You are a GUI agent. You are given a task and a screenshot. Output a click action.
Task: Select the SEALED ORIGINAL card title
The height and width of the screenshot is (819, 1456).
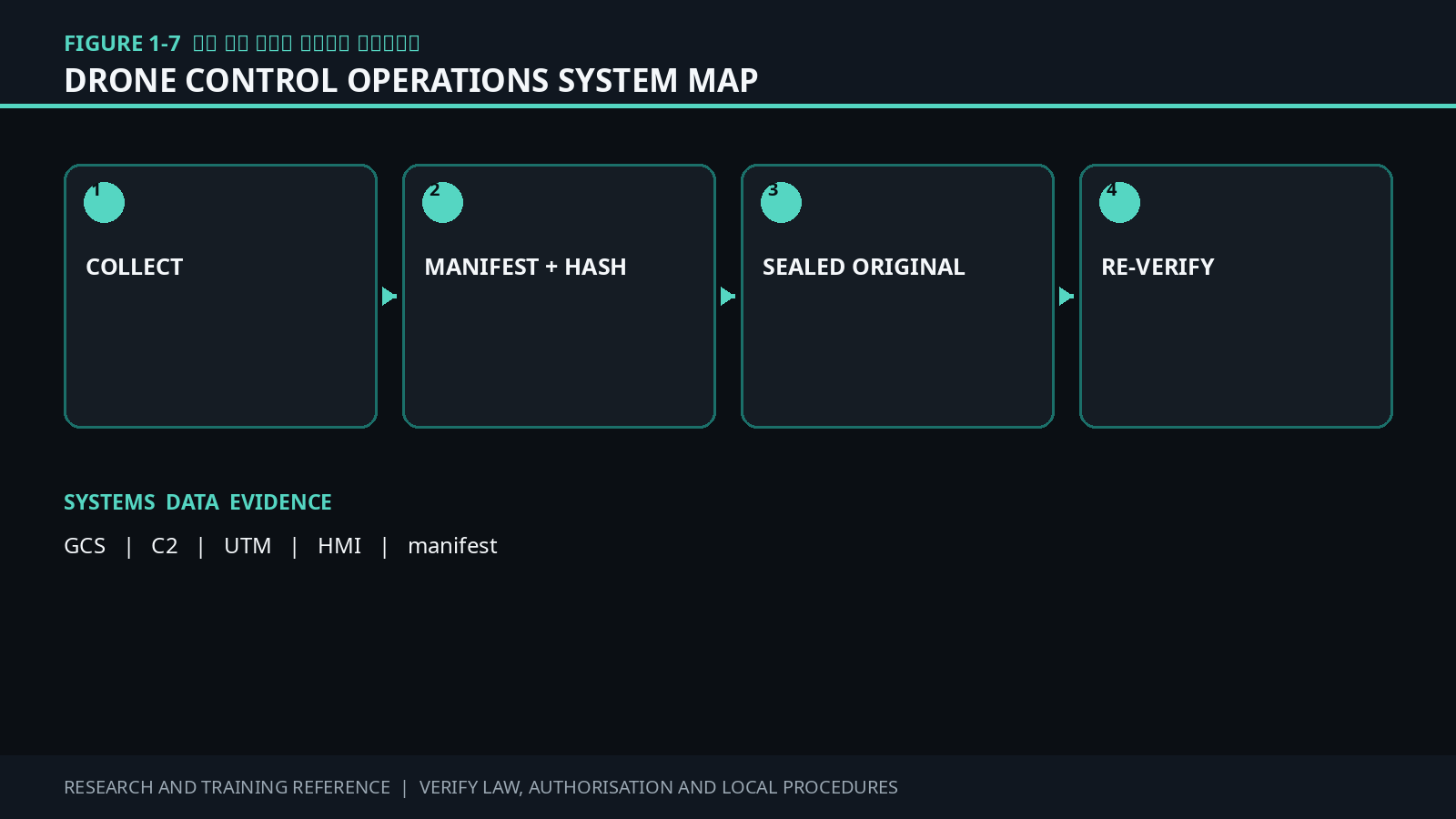click(864, 267)
